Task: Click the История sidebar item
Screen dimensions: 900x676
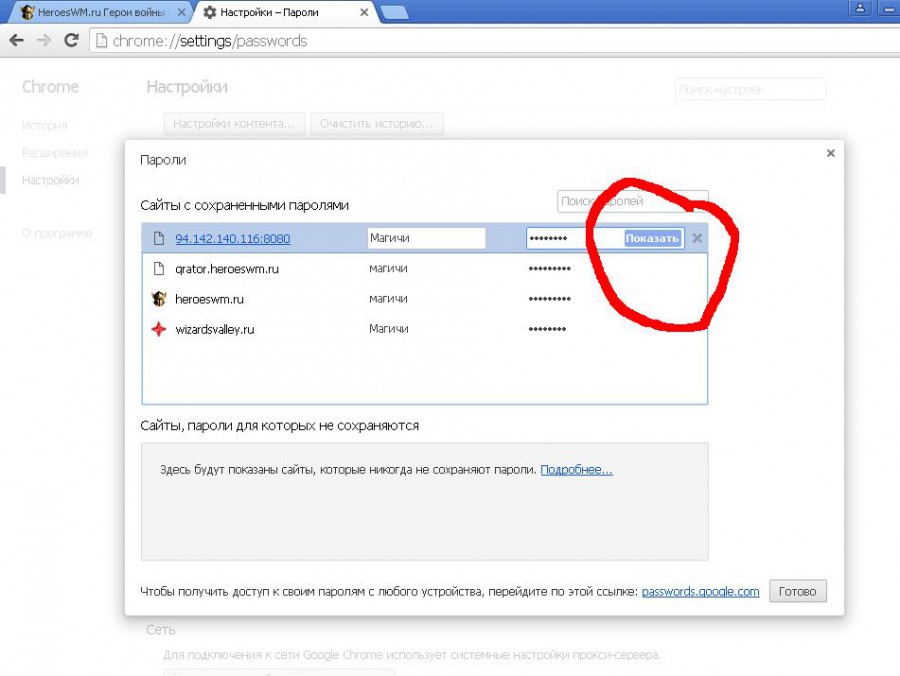Action: (x=45, y=125)
